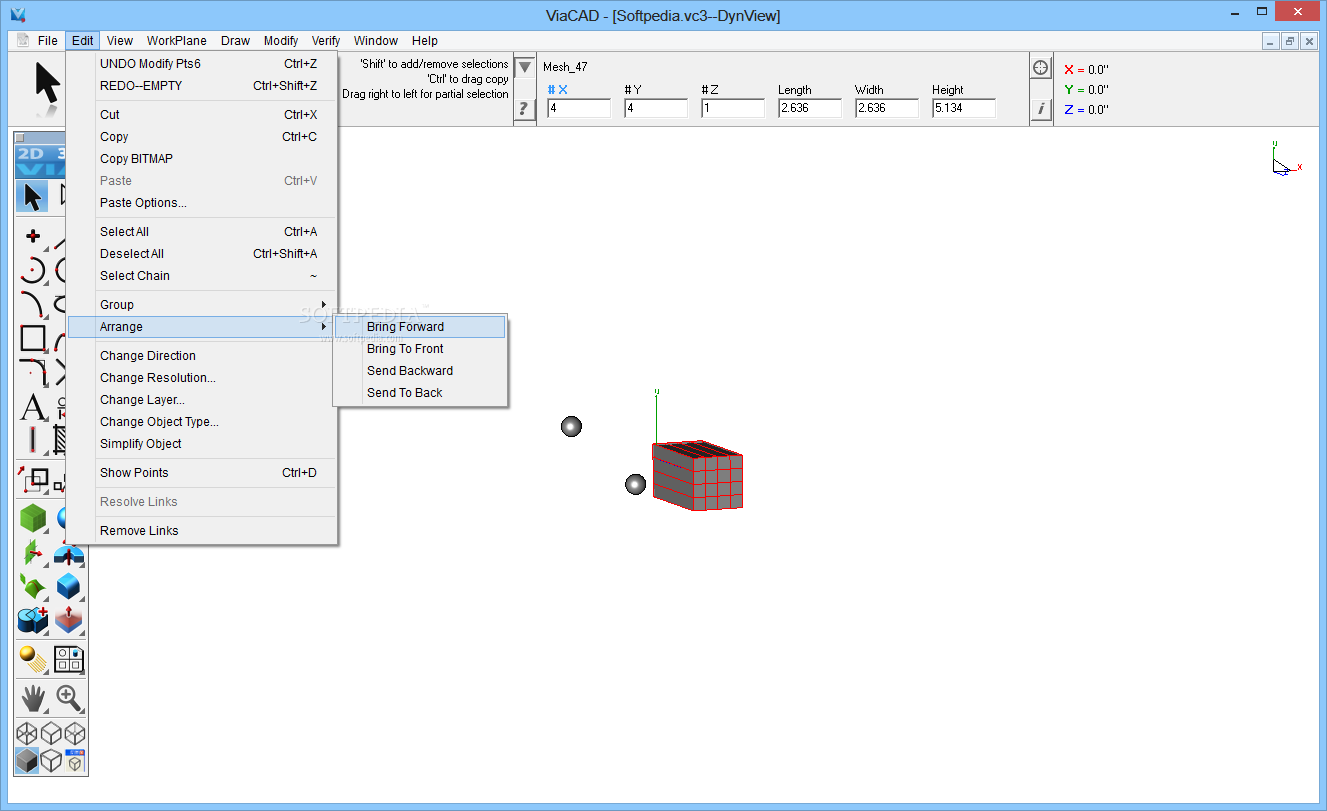Viewport: 1327px width, 811px height.
Task: Select the Rectangle drawing tool
Action: (33, 338)
